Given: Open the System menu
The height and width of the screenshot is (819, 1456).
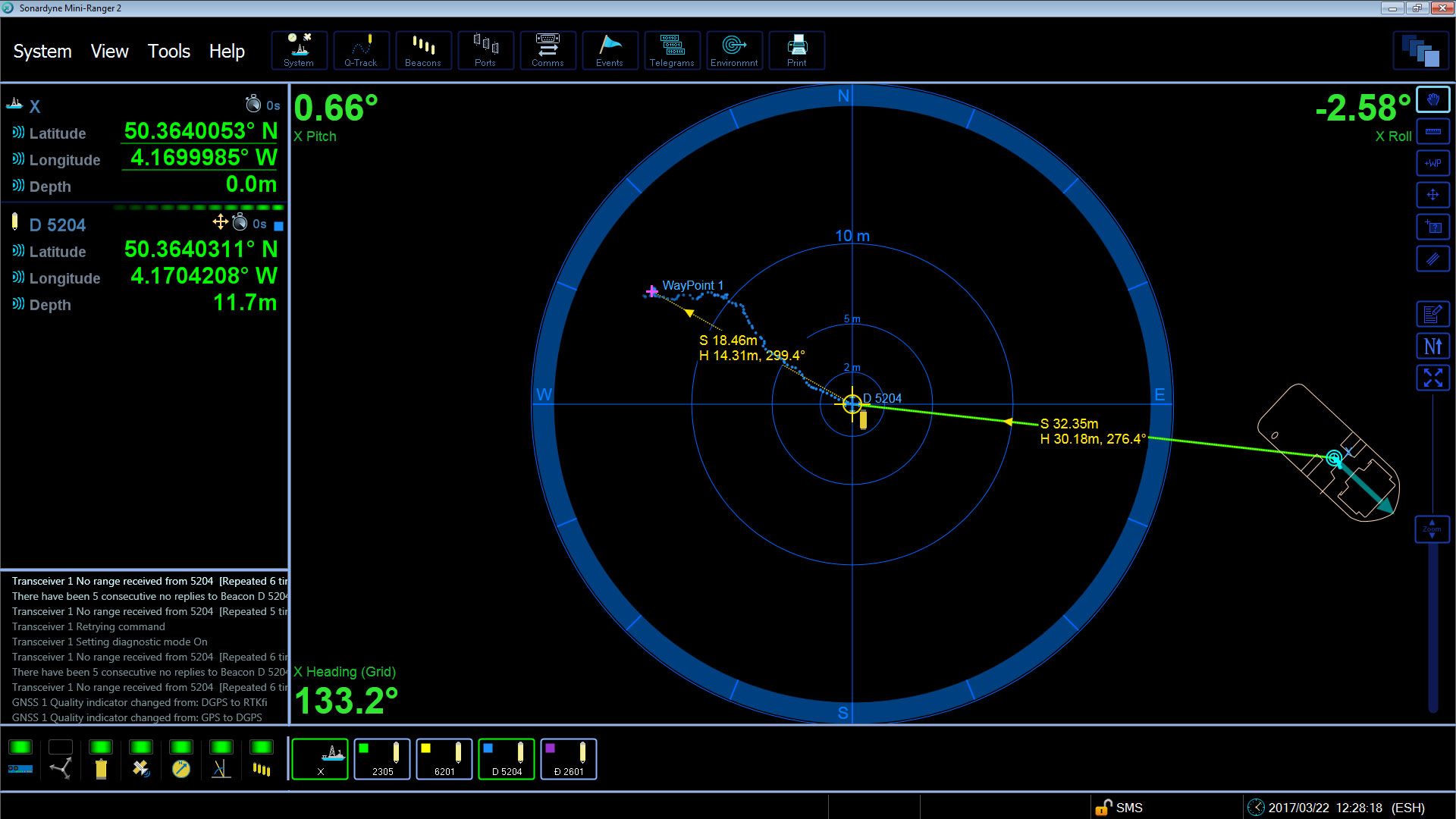Looking at the screenshot, I should point(42,51).
